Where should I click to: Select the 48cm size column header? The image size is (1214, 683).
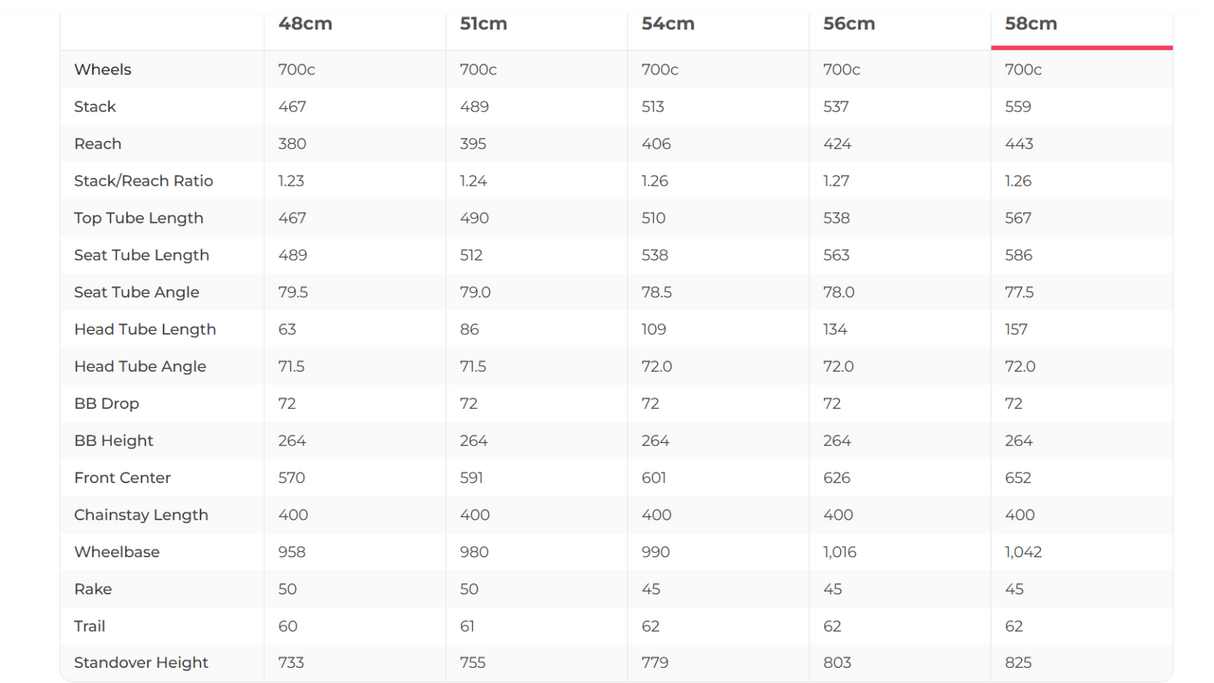coord(305,24)
